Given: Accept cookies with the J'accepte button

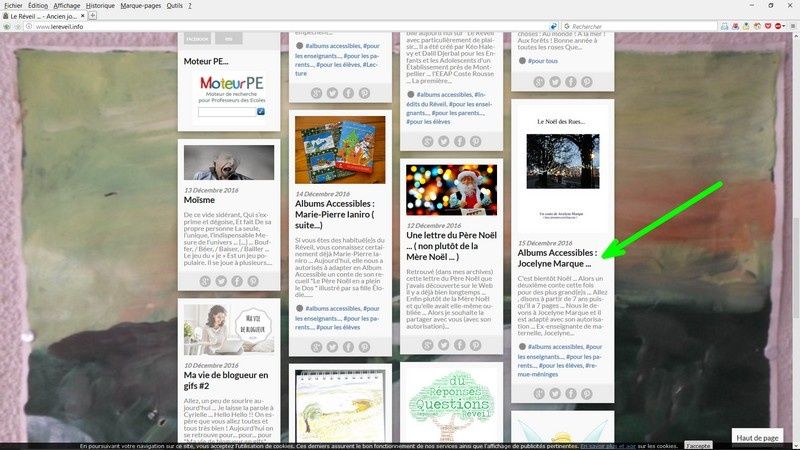Looking at the screenshot, I should point(697,446).
